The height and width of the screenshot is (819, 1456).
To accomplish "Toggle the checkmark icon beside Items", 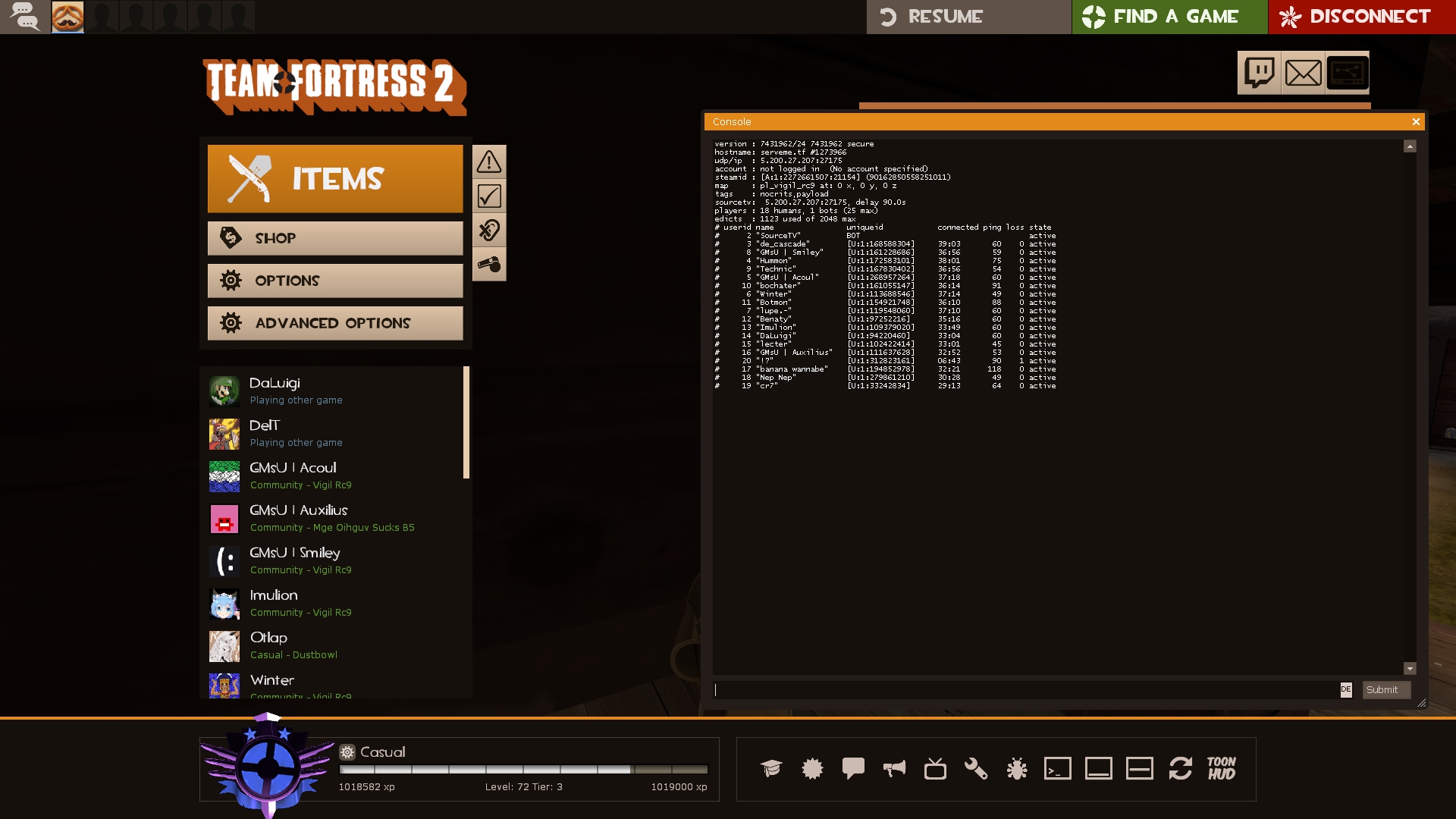I will coord(489,196).
